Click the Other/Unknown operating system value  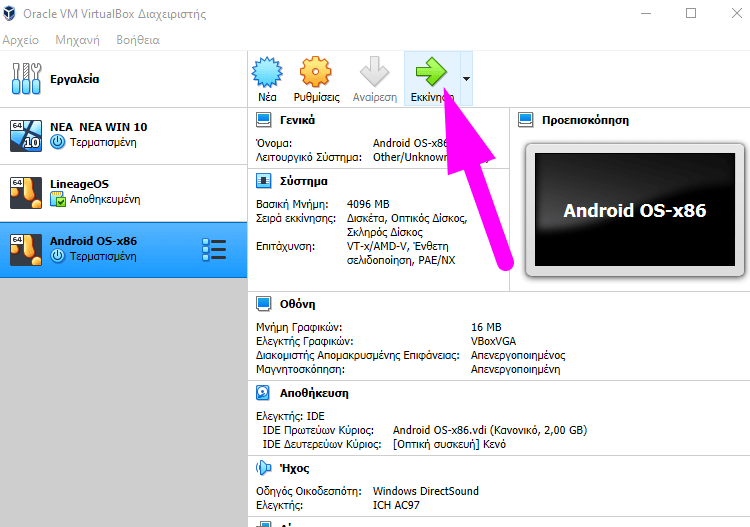click(x=410, y=157)
